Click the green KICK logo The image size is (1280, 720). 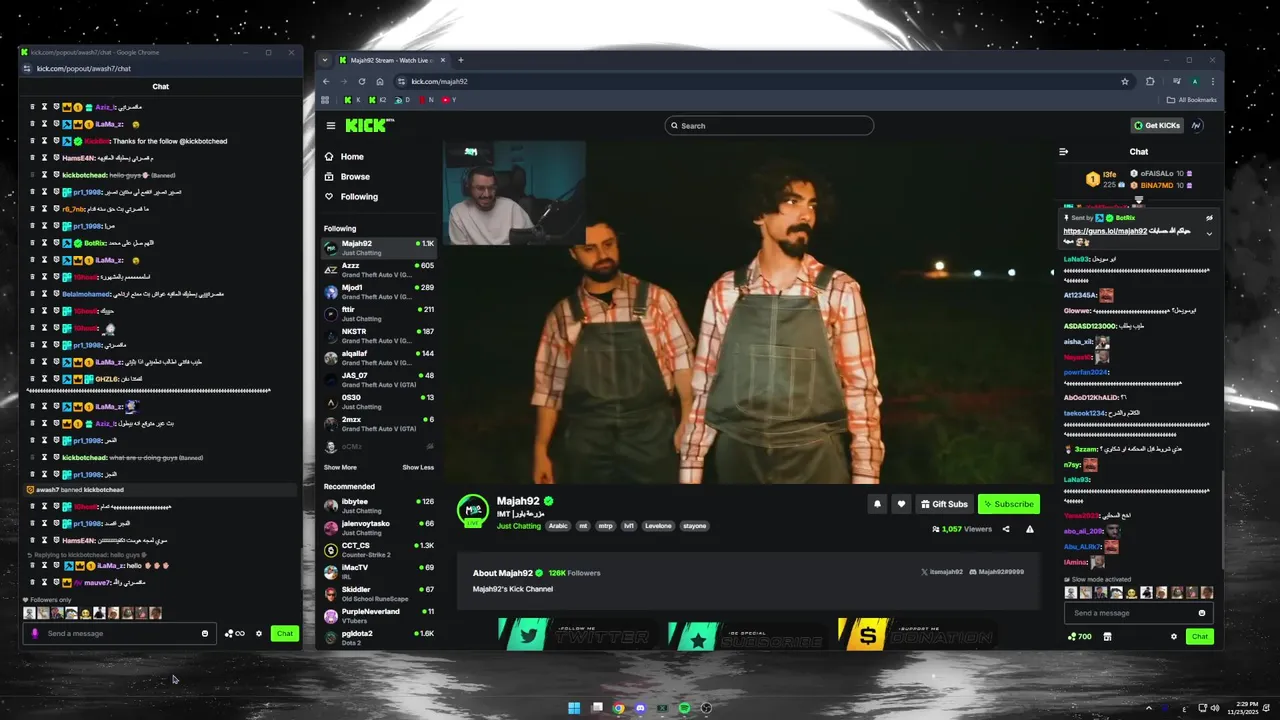pyautogui.click(x=369, y=125)
